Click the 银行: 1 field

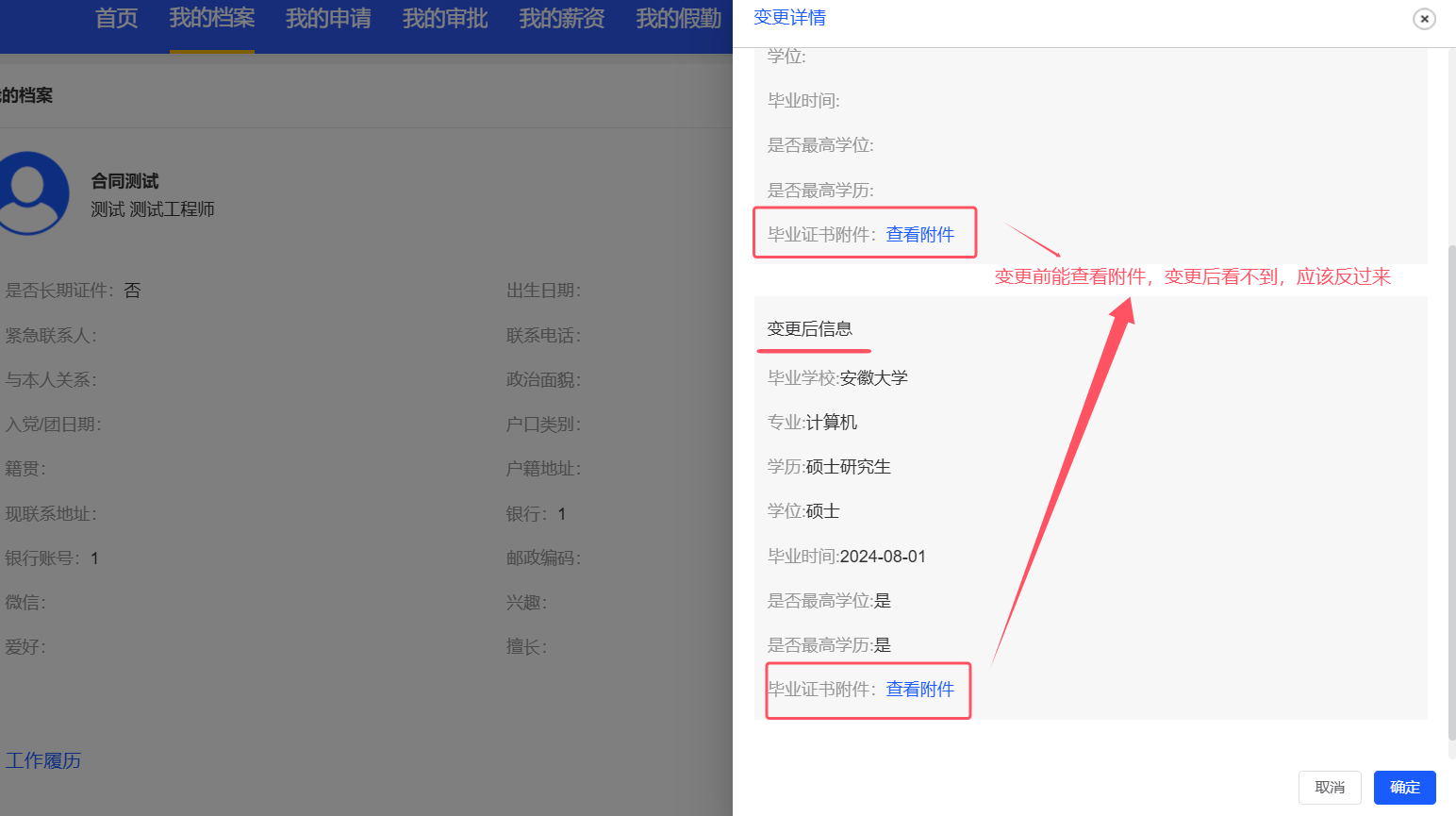tap(536, 514)
